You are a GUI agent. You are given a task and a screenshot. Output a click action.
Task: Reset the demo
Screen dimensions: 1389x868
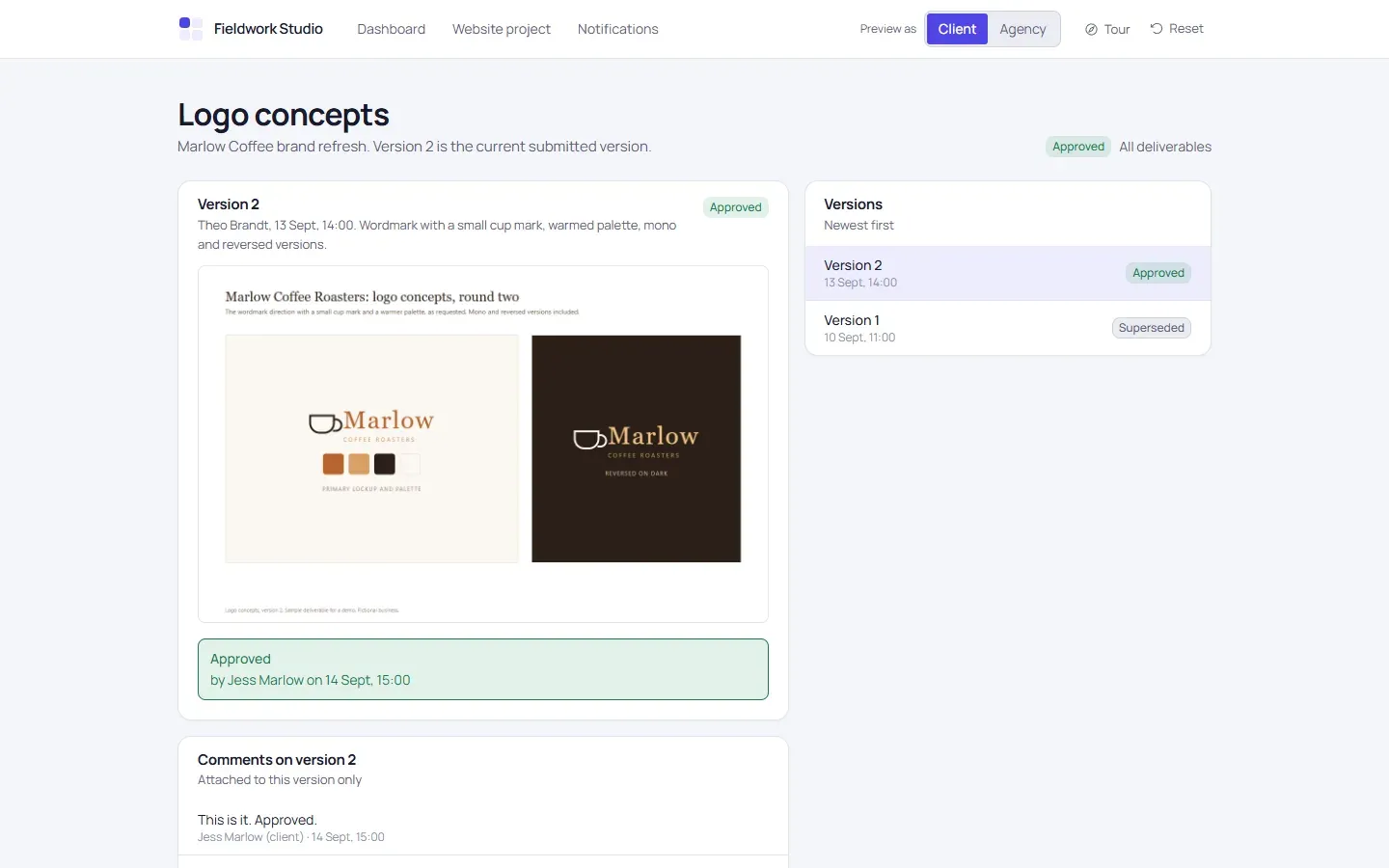click(1177, 29)
